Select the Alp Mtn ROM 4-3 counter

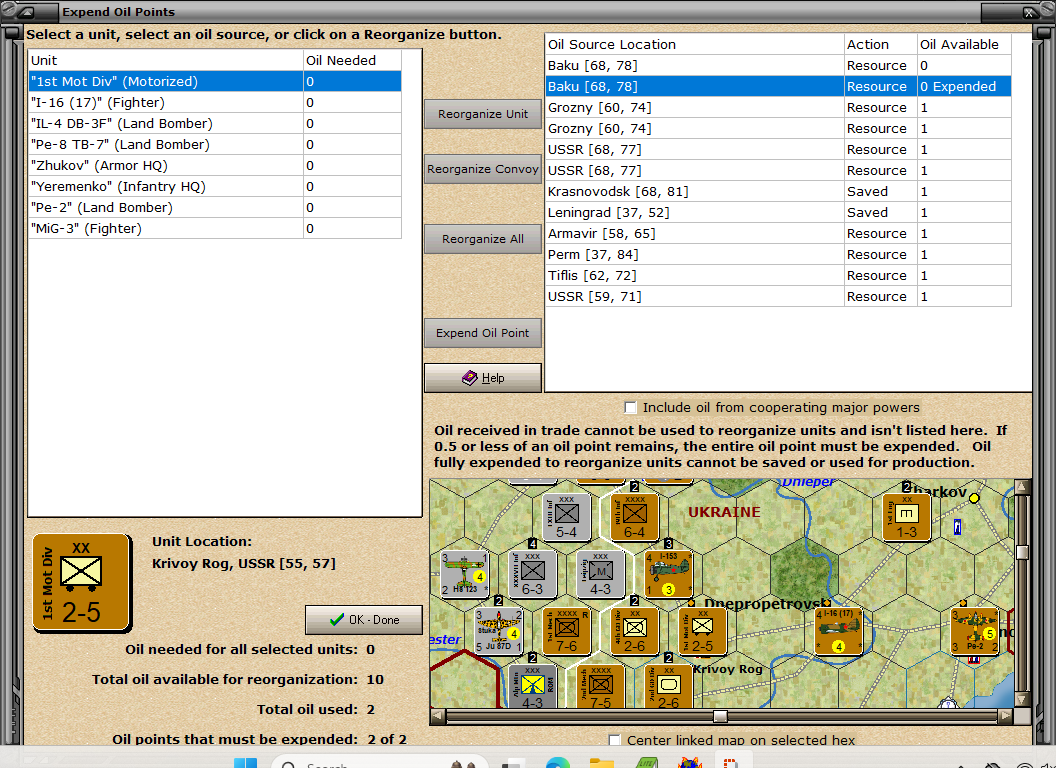[x=533, y=686]
